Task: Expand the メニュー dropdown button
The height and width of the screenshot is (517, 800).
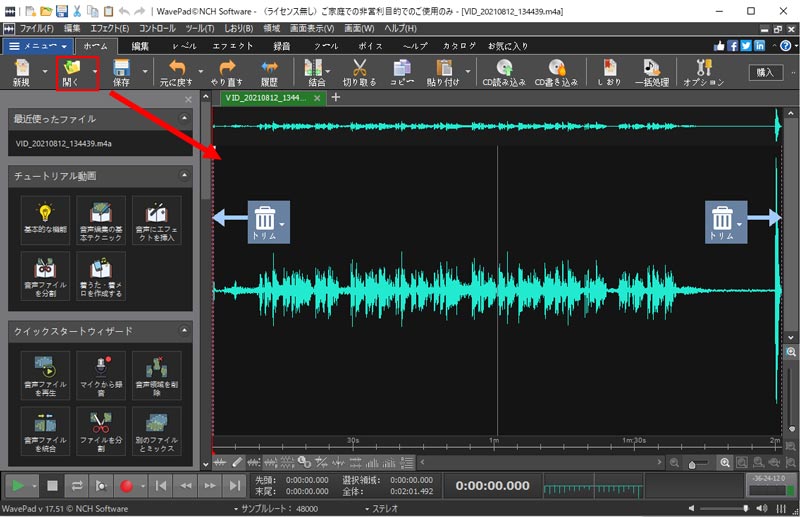Action: pos(38,46)
